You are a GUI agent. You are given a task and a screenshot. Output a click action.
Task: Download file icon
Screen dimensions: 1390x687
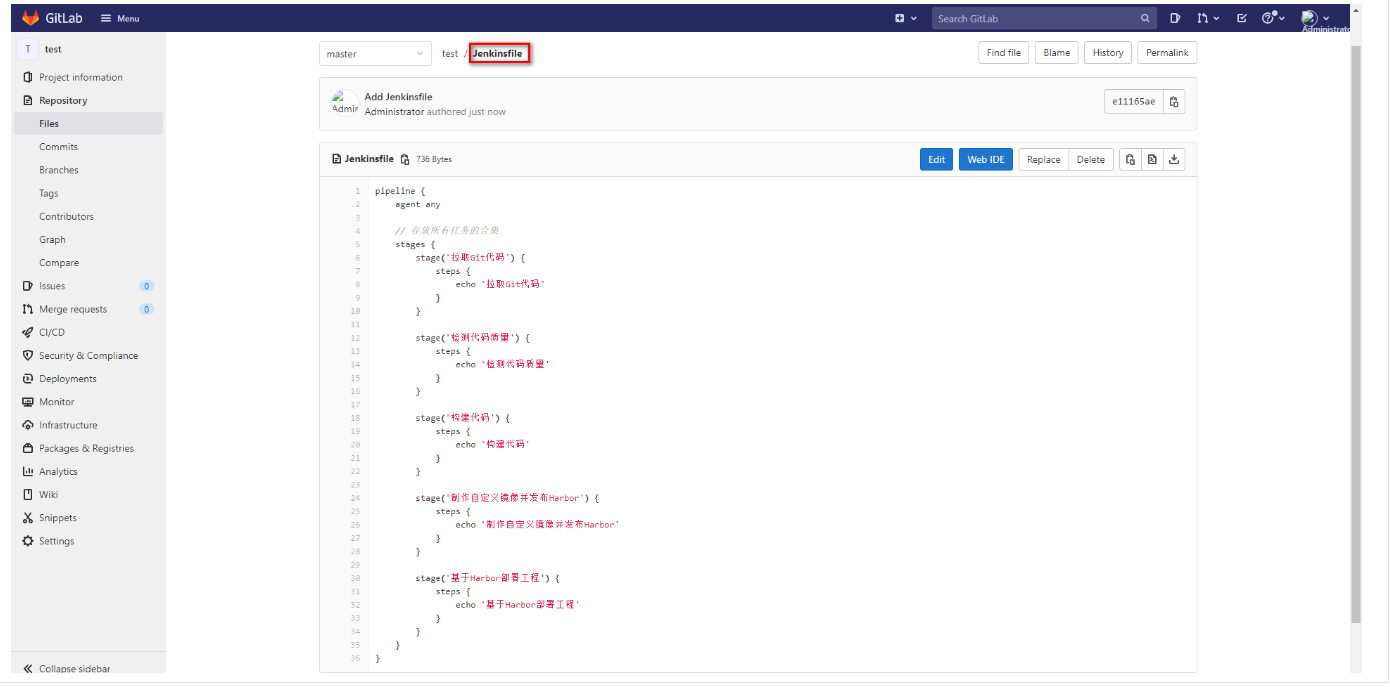coord(1174,160)
